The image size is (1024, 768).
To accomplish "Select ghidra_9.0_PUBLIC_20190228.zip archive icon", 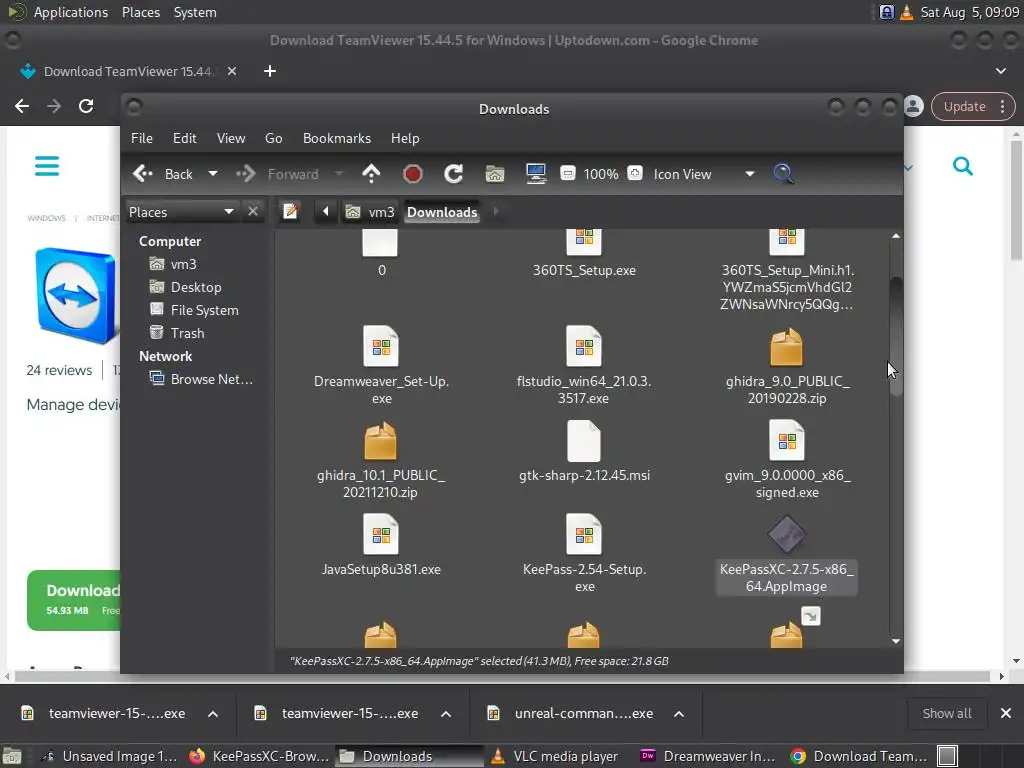I will (x=786, y=347).
